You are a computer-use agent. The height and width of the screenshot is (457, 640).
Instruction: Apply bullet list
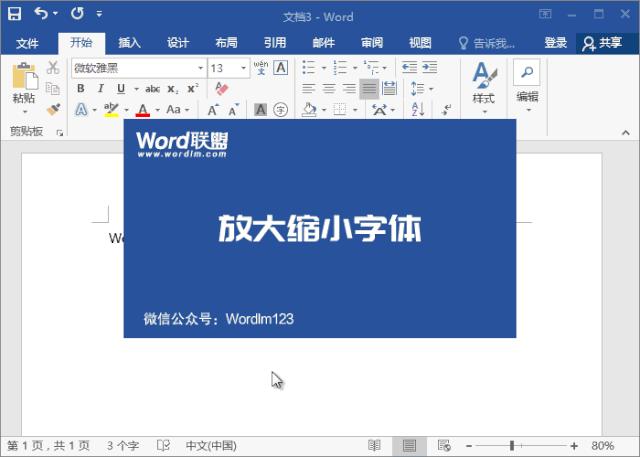pos(309,67)
